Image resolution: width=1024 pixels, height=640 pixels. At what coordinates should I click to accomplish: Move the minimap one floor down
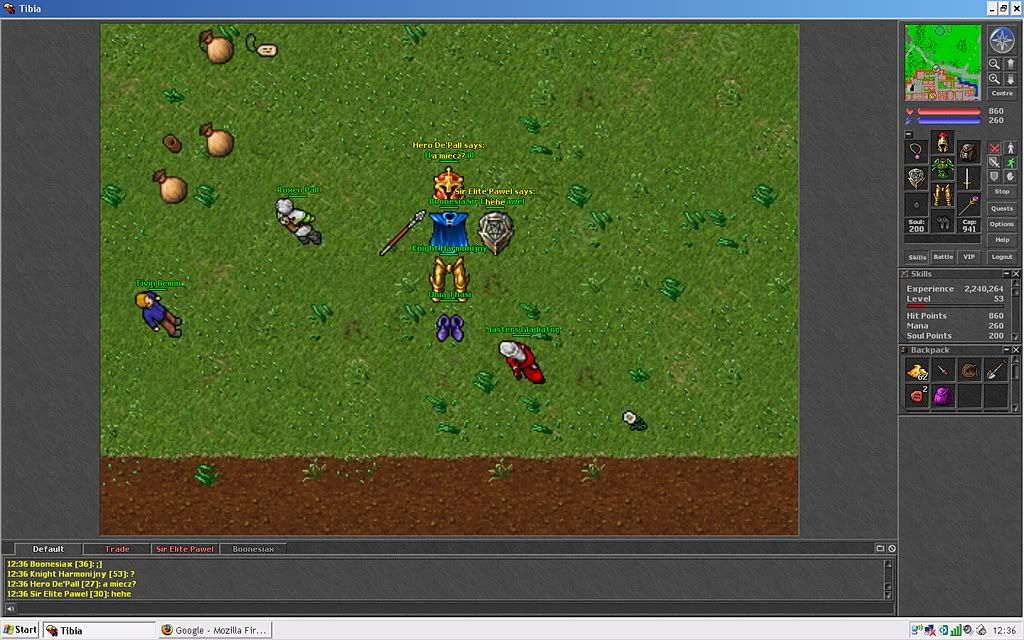pyautogui.click(x=1010, y=79)
